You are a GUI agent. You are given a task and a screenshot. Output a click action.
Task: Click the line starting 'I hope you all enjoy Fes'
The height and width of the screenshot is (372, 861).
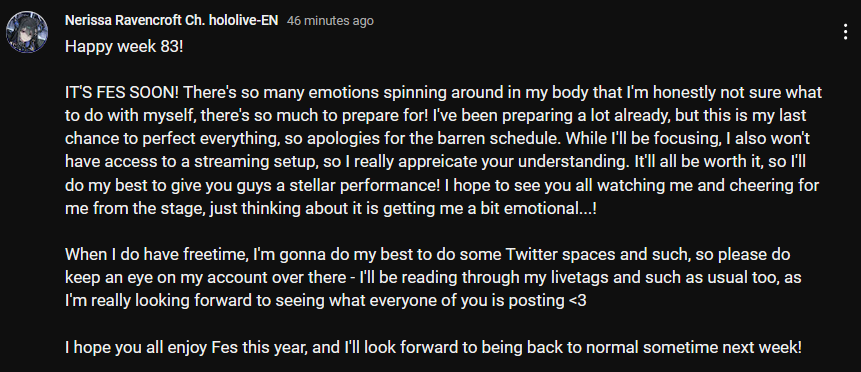(x=433, y=348)
